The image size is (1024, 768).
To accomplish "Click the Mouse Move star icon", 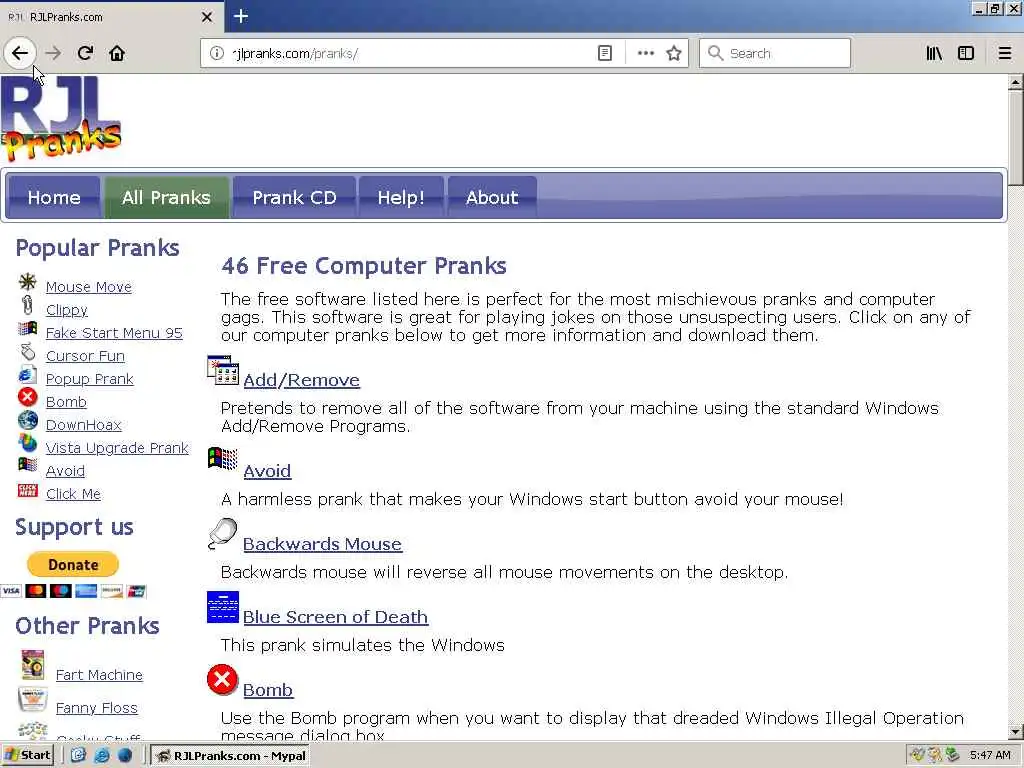I will click(x=27, y=282).
